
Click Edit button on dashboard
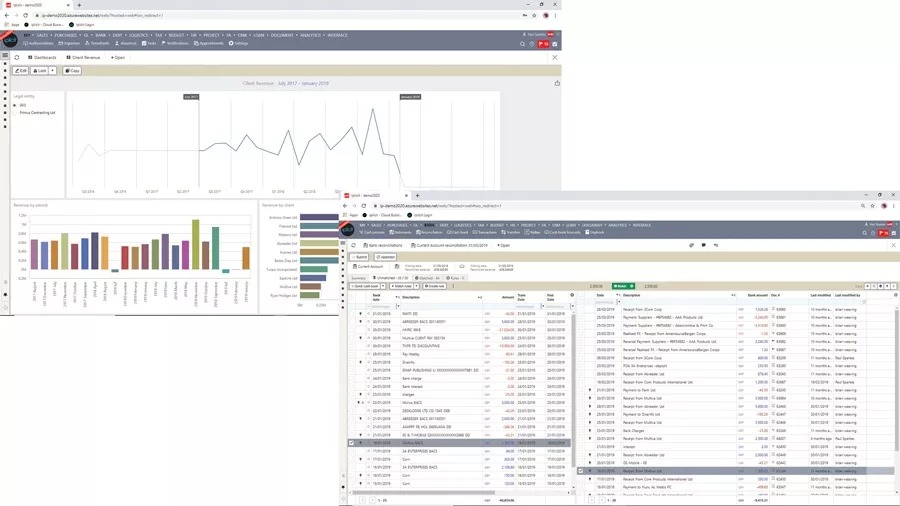pyautogui.click(x=21, y=71)
